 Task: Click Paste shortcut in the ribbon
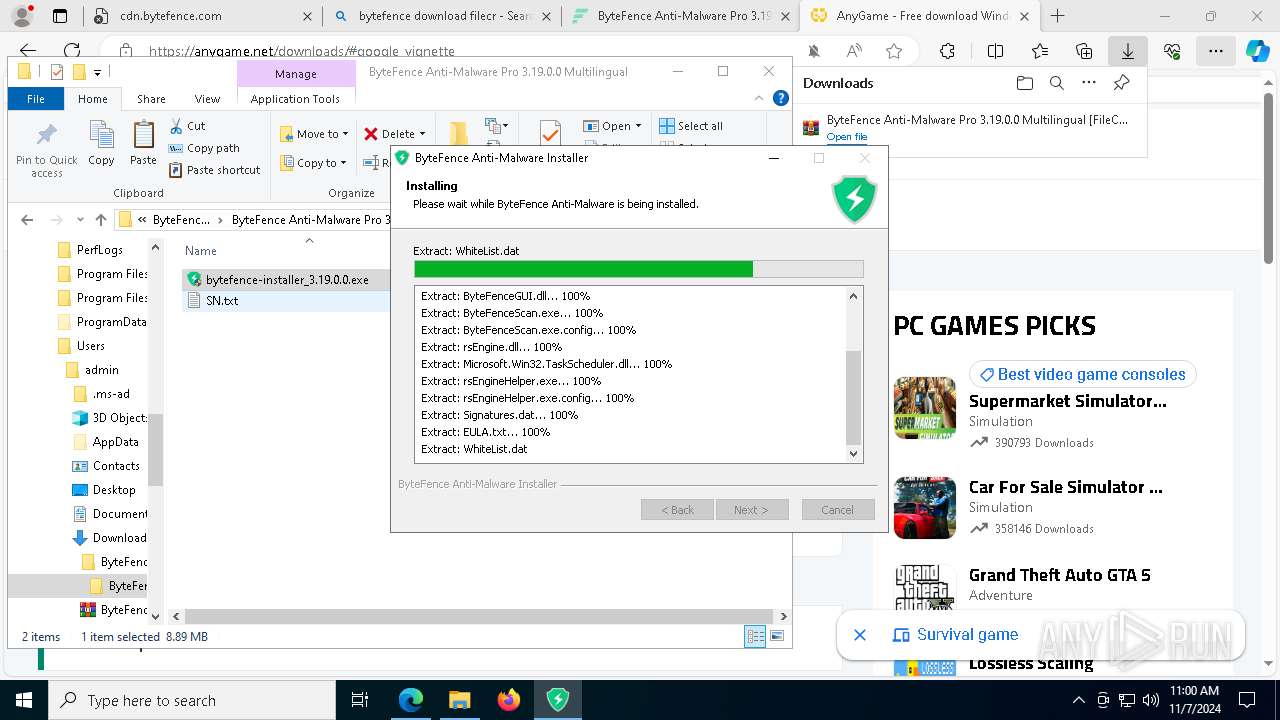point(214,170)
